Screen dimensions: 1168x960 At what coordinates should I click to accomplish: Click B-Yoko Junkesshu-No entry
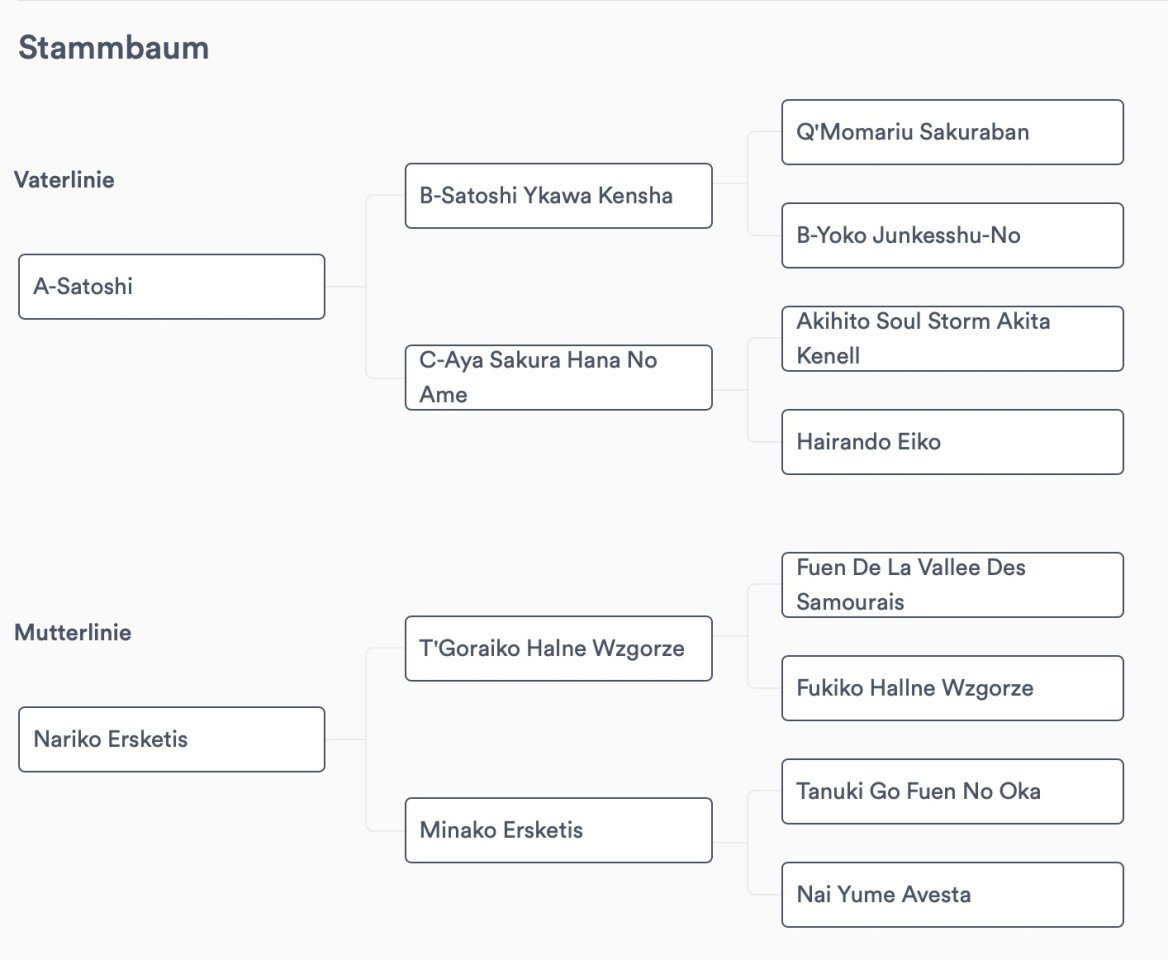952,236
